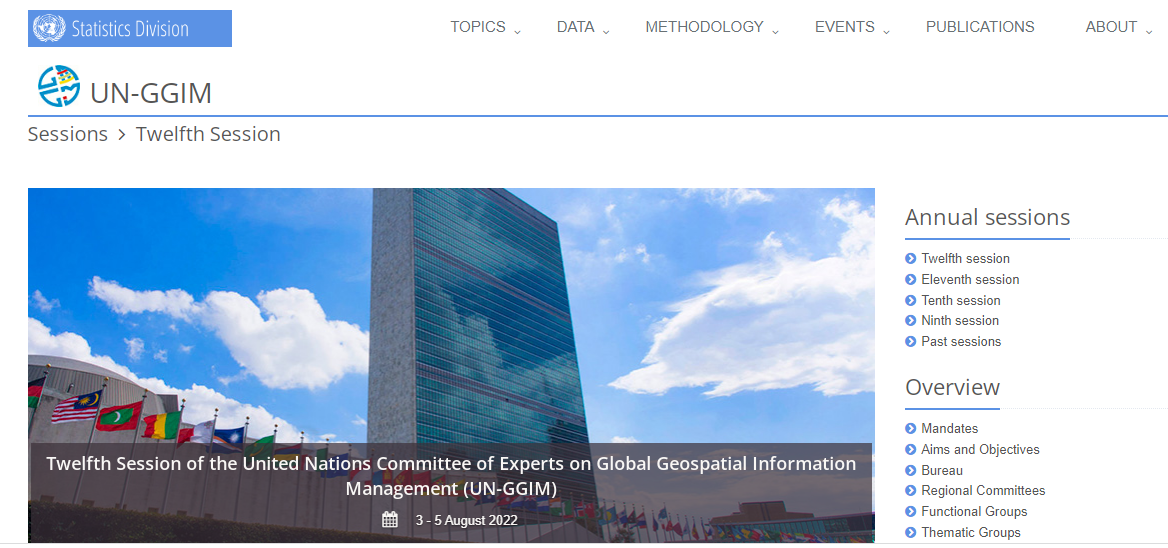
Task: Navigate to Sessions in the breadcrumb
Action: [x=68, y=134]
